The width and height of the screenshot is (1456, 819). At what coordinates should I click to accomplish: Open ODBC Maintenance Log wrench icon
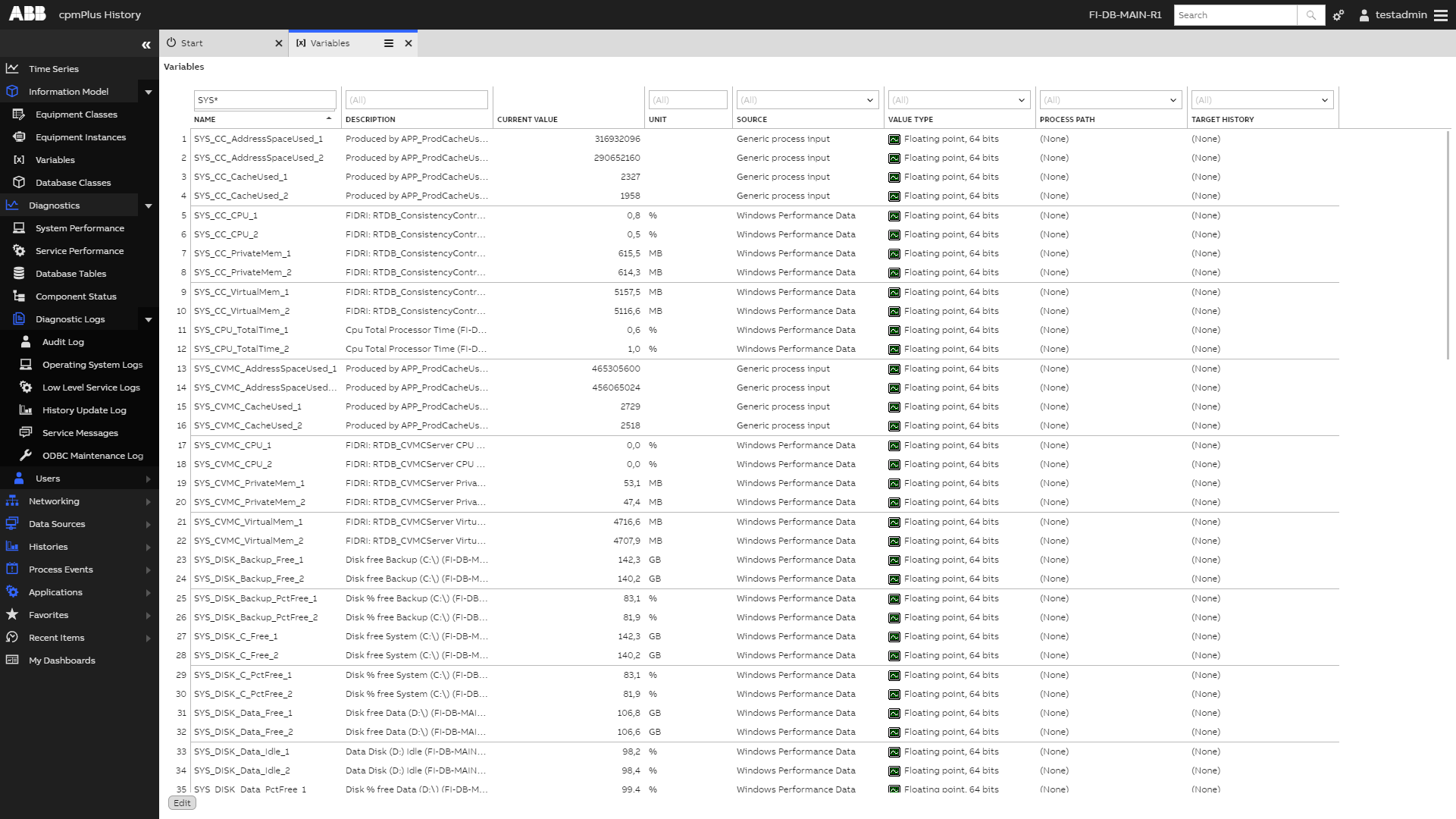tap(26, 456)
